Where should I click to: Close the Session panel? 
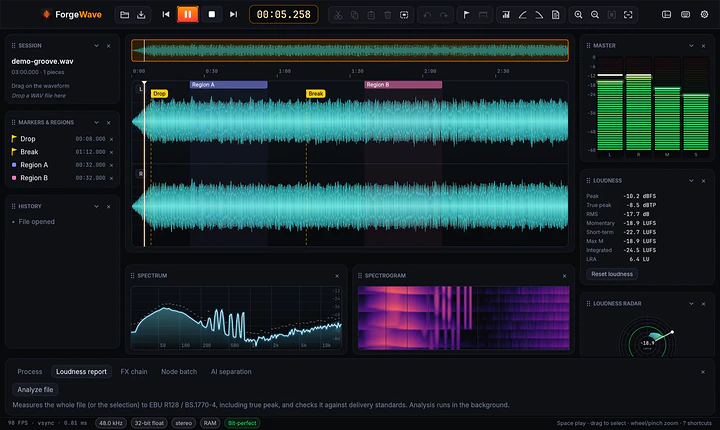pos(109,46)
